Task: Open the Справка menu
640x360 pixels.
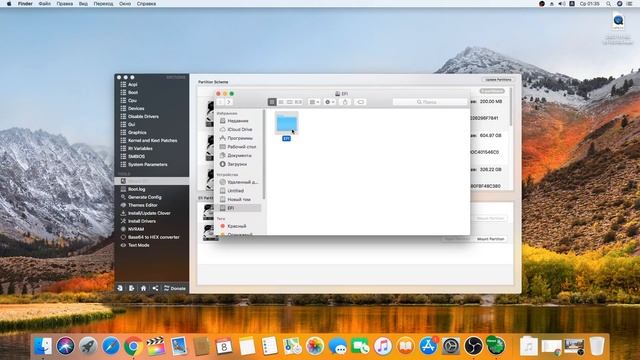Action: pos(146,4)
